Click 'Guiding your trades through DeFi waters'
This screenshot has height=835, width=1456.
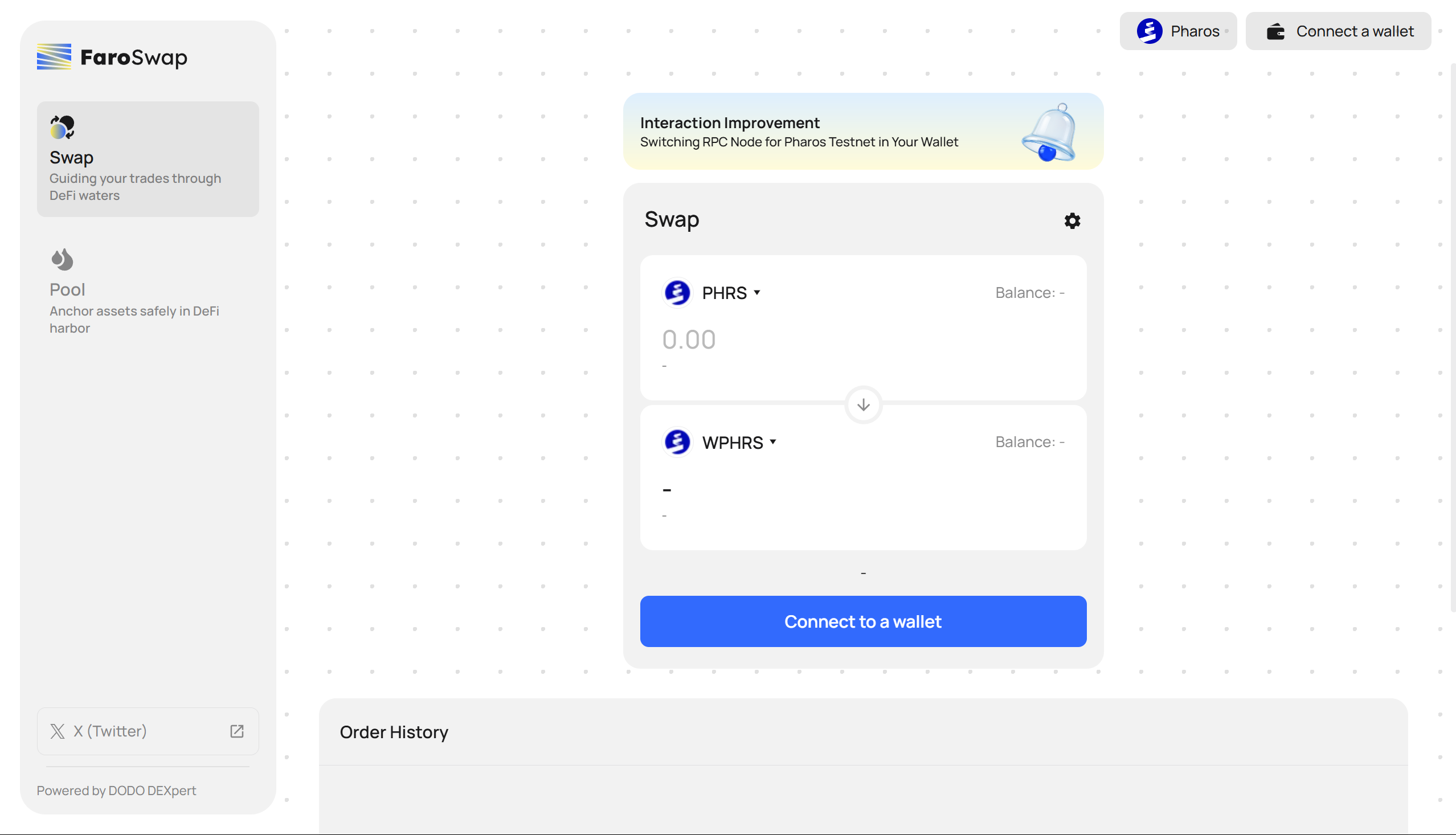(x=136, y=187)
